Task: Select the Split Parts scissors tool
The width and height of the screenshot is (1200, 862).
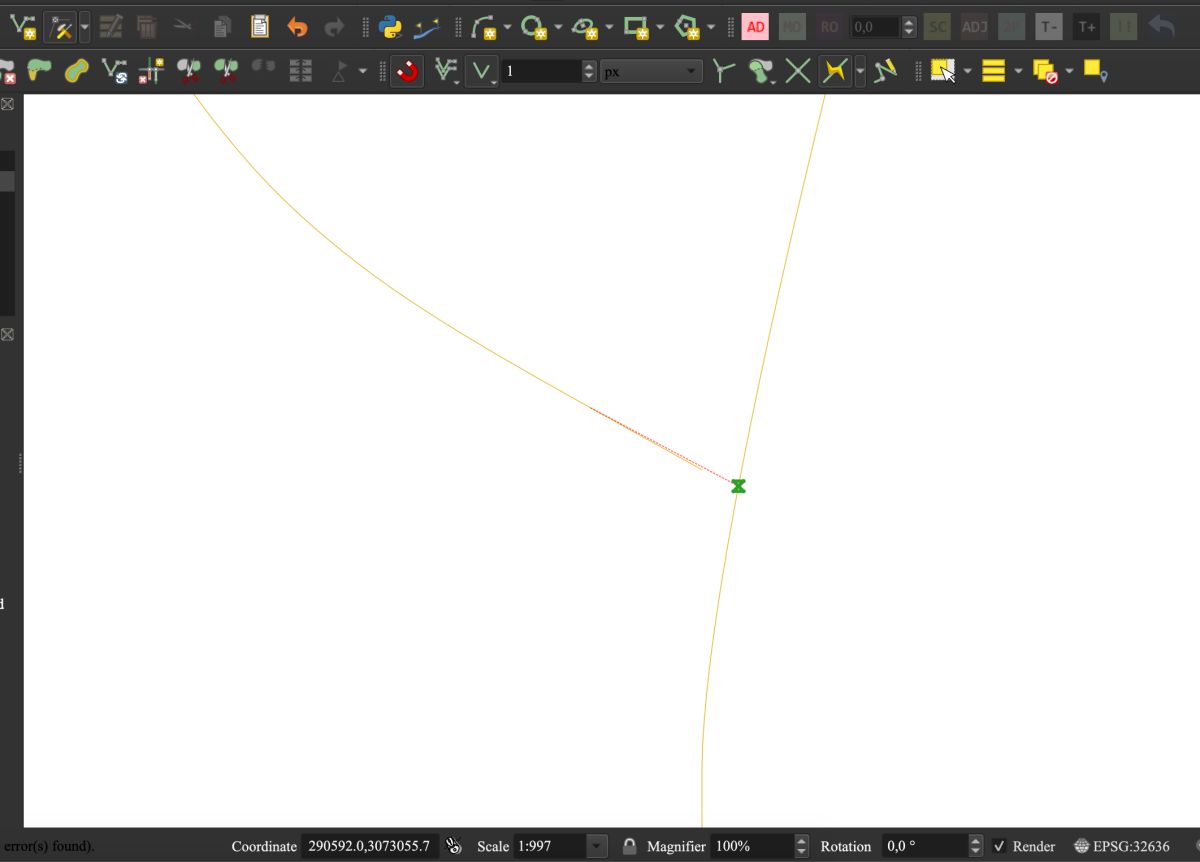Action: 226,71
